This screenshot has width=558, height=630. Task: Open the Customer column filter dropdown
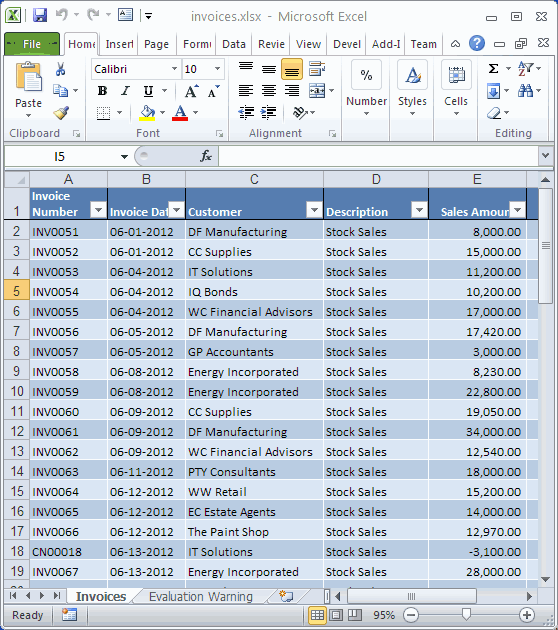coord(314,210)
